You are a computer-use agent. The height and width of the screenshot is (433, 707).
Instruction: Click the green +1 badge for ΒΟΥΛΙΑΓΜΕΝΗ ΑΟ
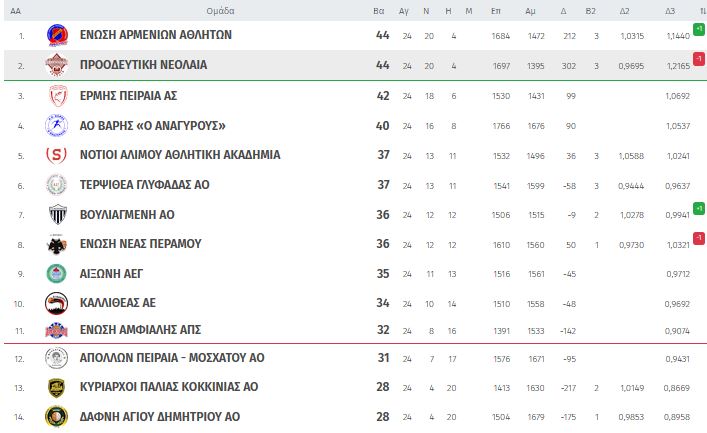point(699,208)
